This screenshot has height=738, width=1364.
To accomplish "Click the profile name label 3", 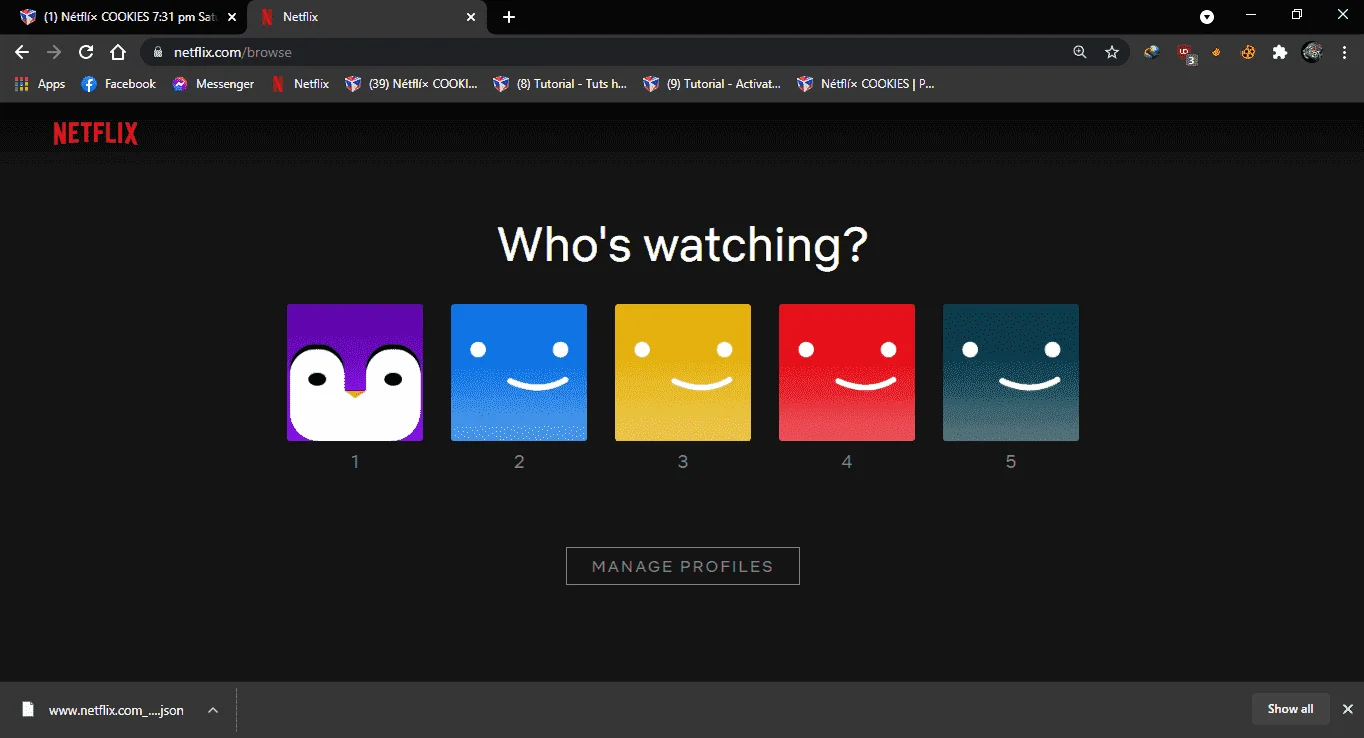I will coord(683,462).
